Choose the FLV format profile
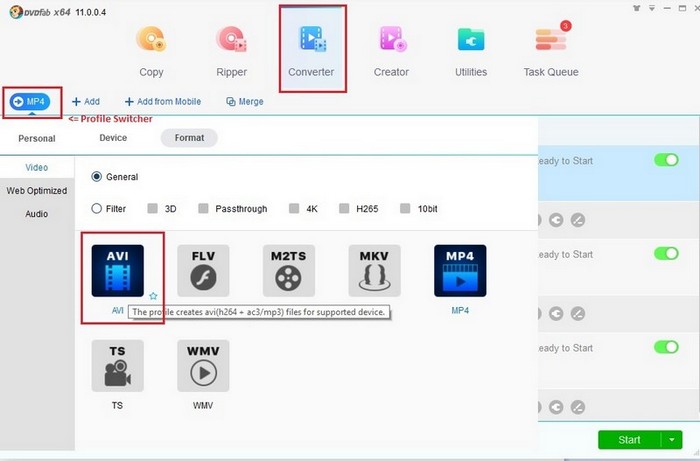The width and height of the screenshot is (700, 461). point(203,271)
